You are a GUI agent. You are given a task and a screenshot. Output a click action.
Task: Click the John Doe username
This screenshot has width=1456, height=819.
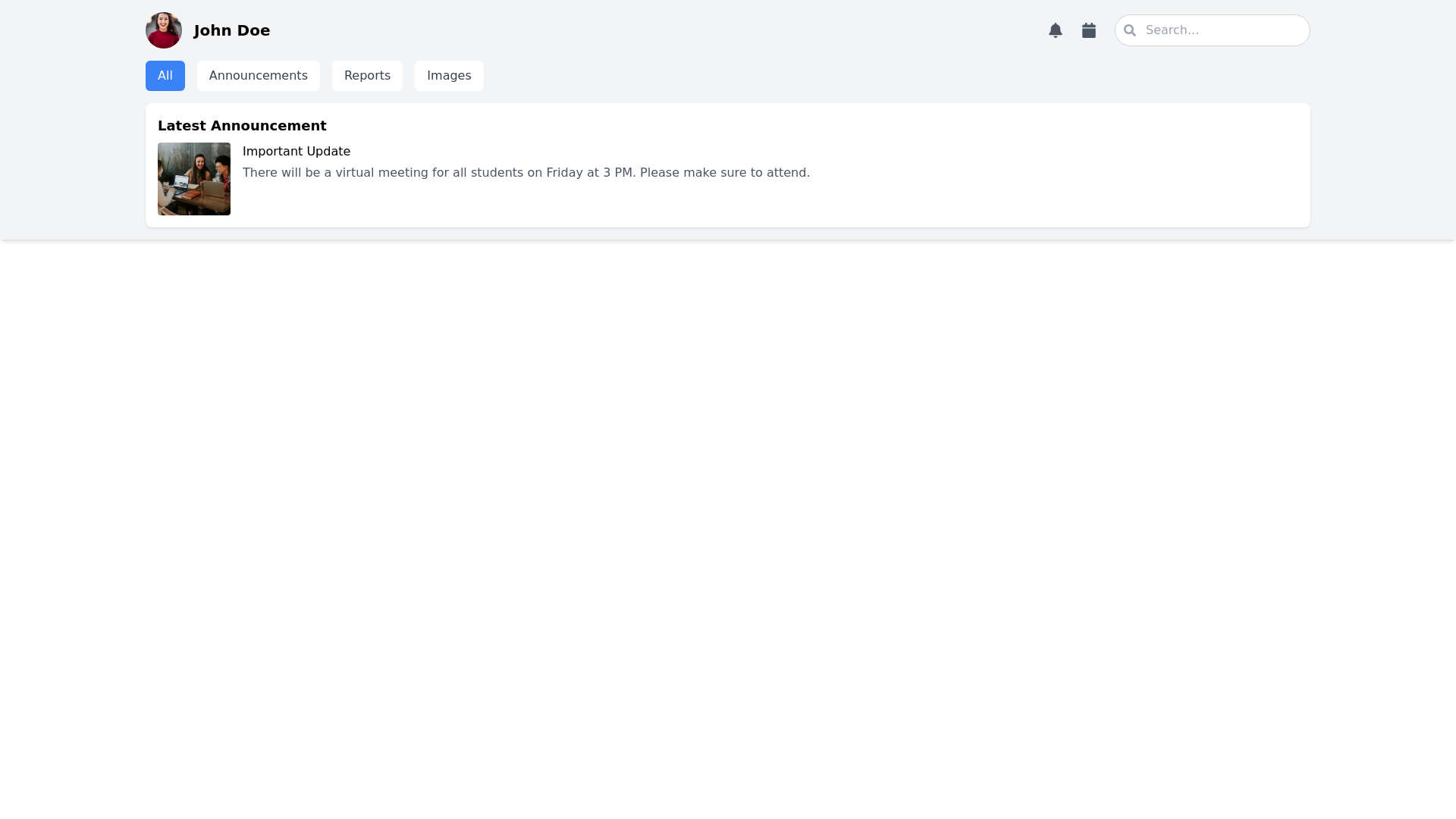point(231,30)
